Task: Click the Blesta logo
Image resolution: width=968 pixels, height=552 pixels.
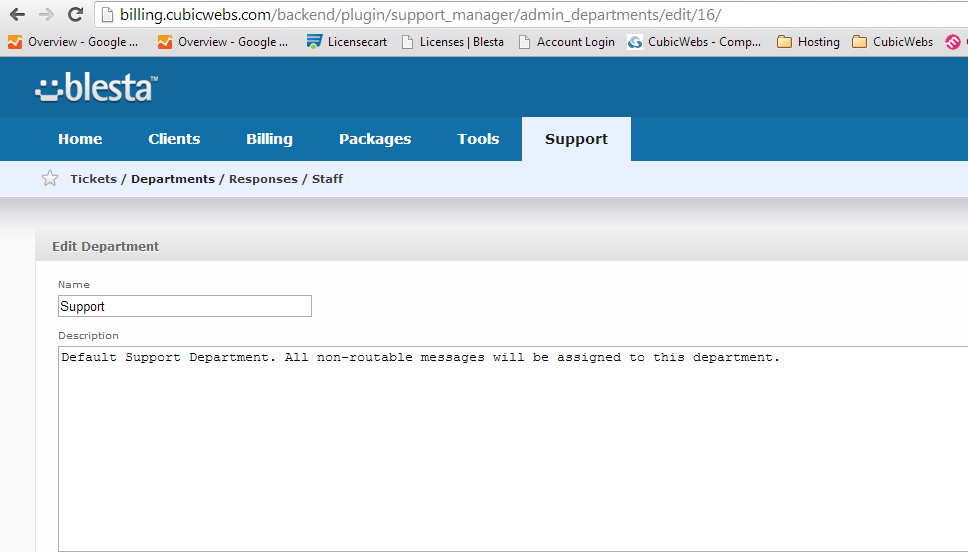Action: click(96, 87)
